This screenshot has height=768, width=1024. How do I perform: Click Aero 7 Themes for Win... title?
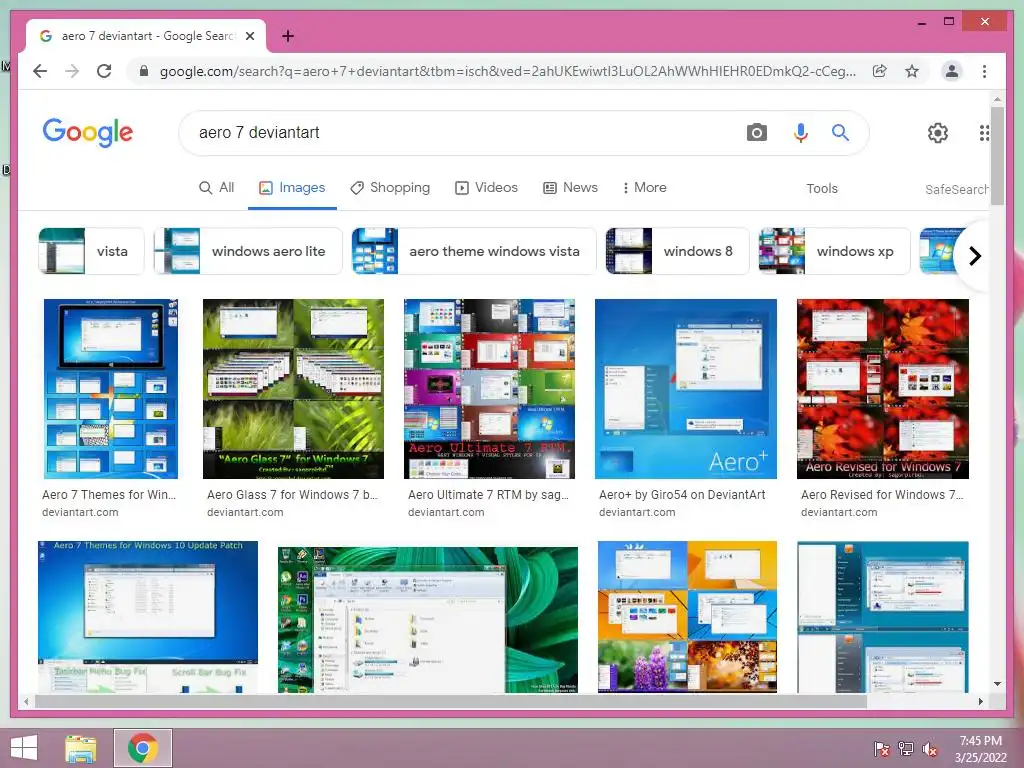(x=109, y=495)
